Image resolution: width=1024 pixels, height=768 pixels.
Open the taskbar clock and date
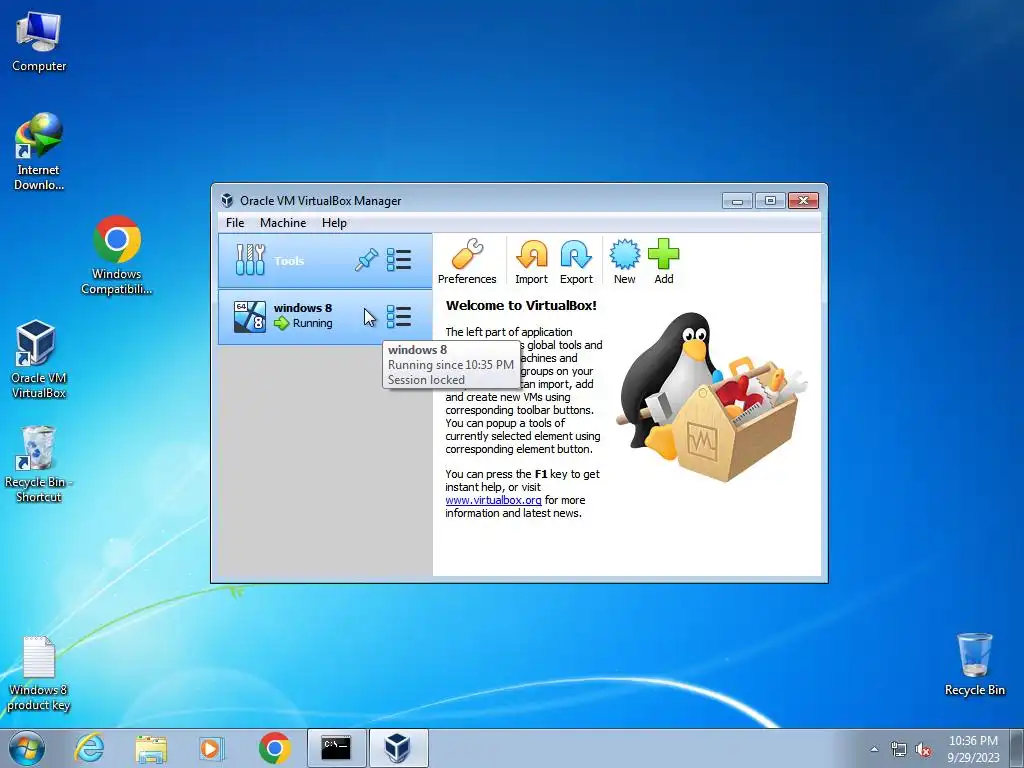973,749
